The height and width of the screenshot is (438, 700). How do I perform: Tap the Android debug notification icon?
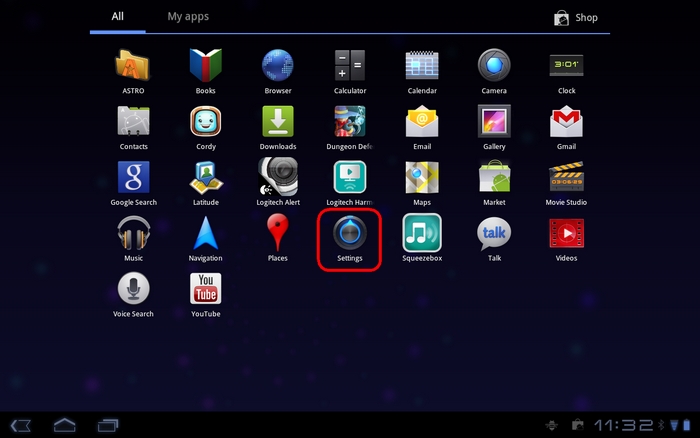tap(552, 425)
